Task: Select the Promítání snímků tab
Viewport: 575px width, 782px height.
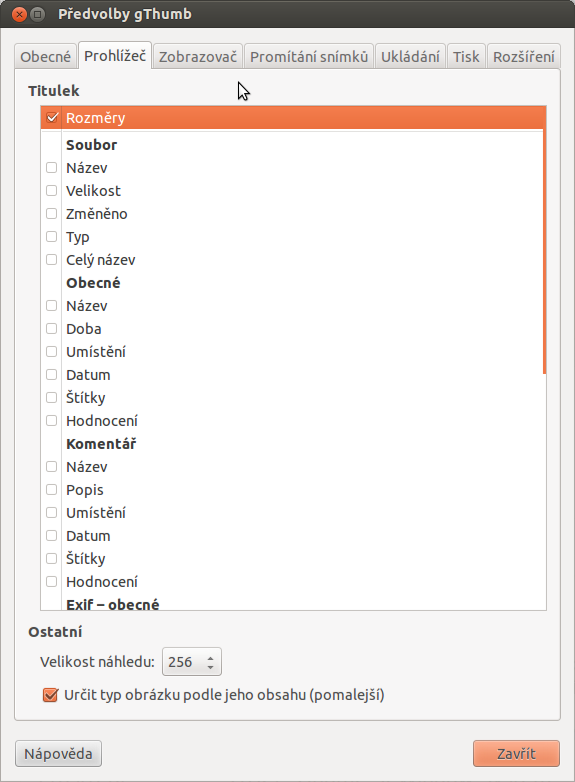Action: [309, 56]
